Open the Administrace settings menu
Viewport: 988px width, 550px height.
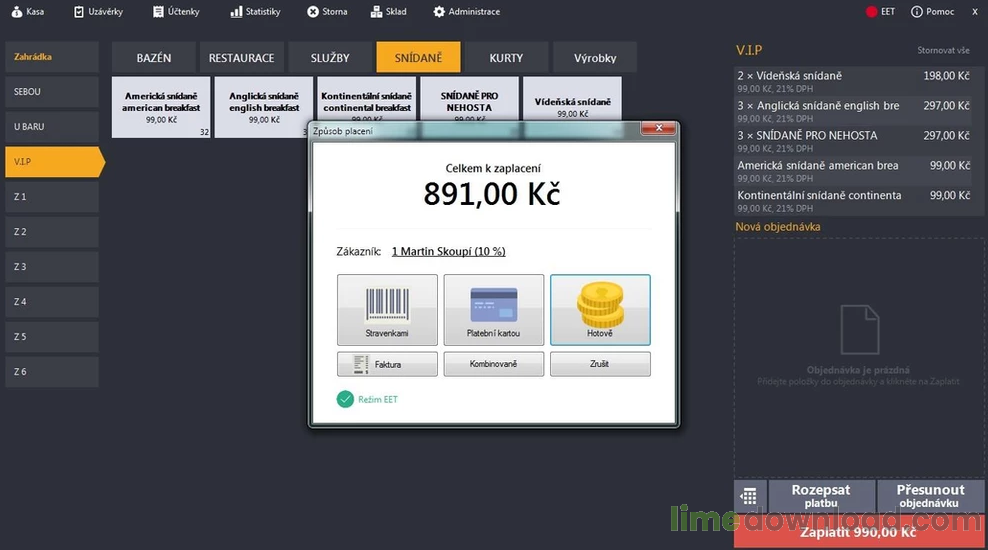pos(467,11)
